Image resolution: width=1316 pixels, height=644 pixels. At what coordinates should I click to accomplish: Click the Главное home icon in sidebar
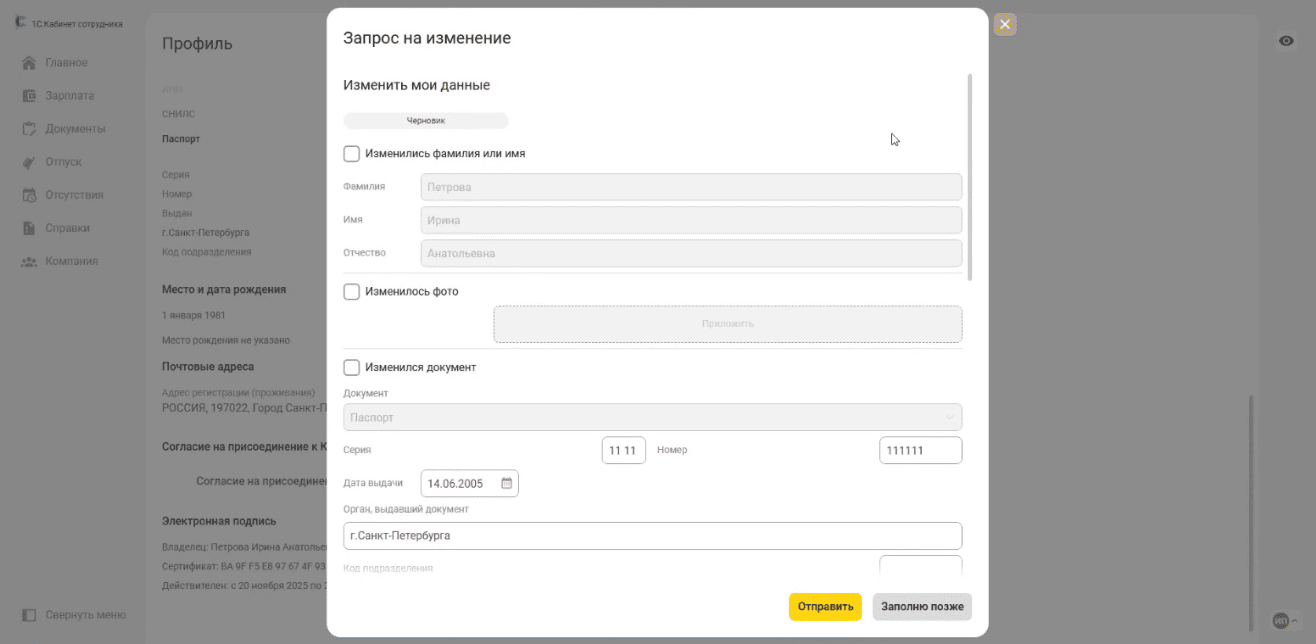tap(29, 63)
